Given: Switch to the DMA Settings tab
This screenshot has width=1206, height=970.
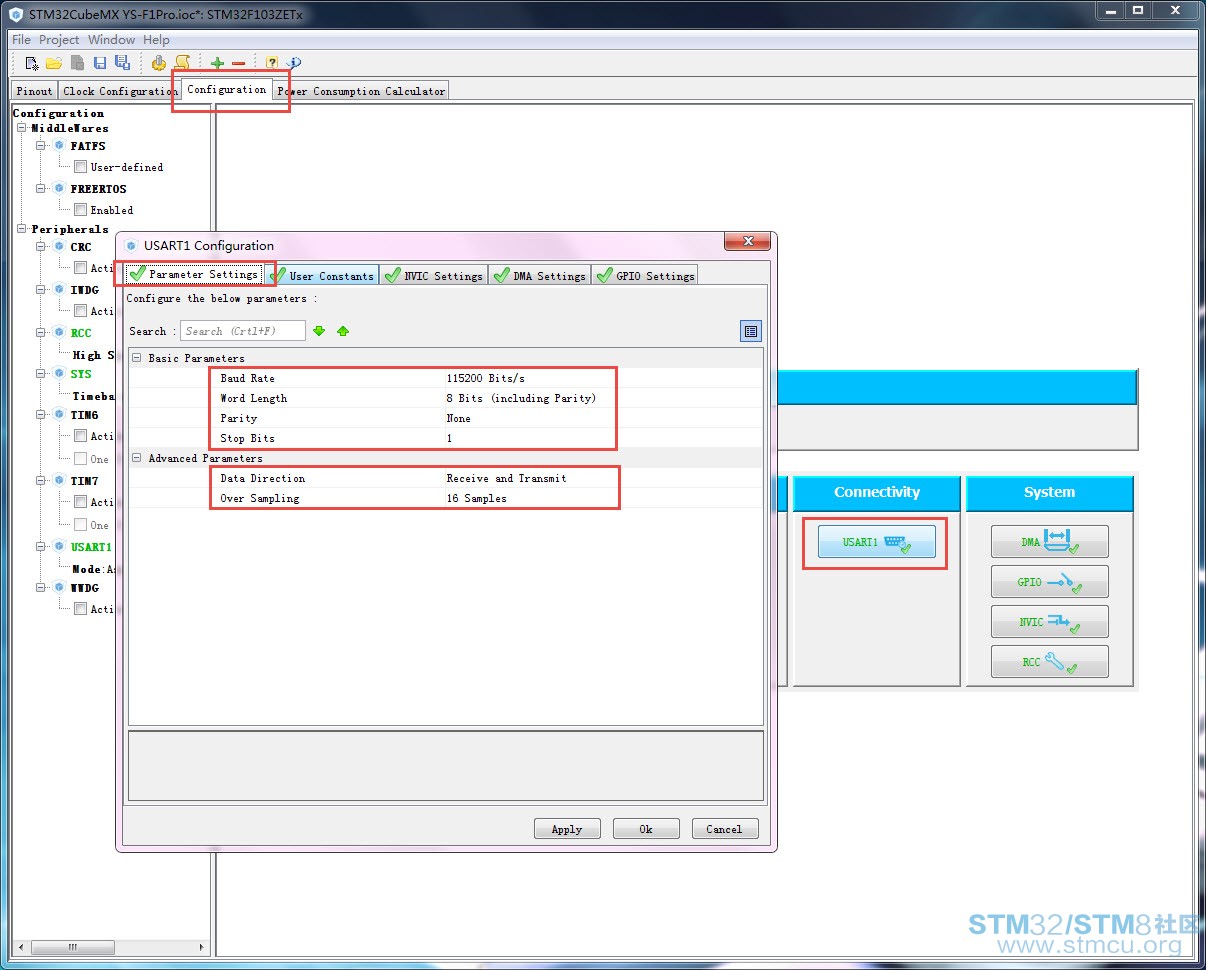Looking at the screenshot, I should 540,275.
